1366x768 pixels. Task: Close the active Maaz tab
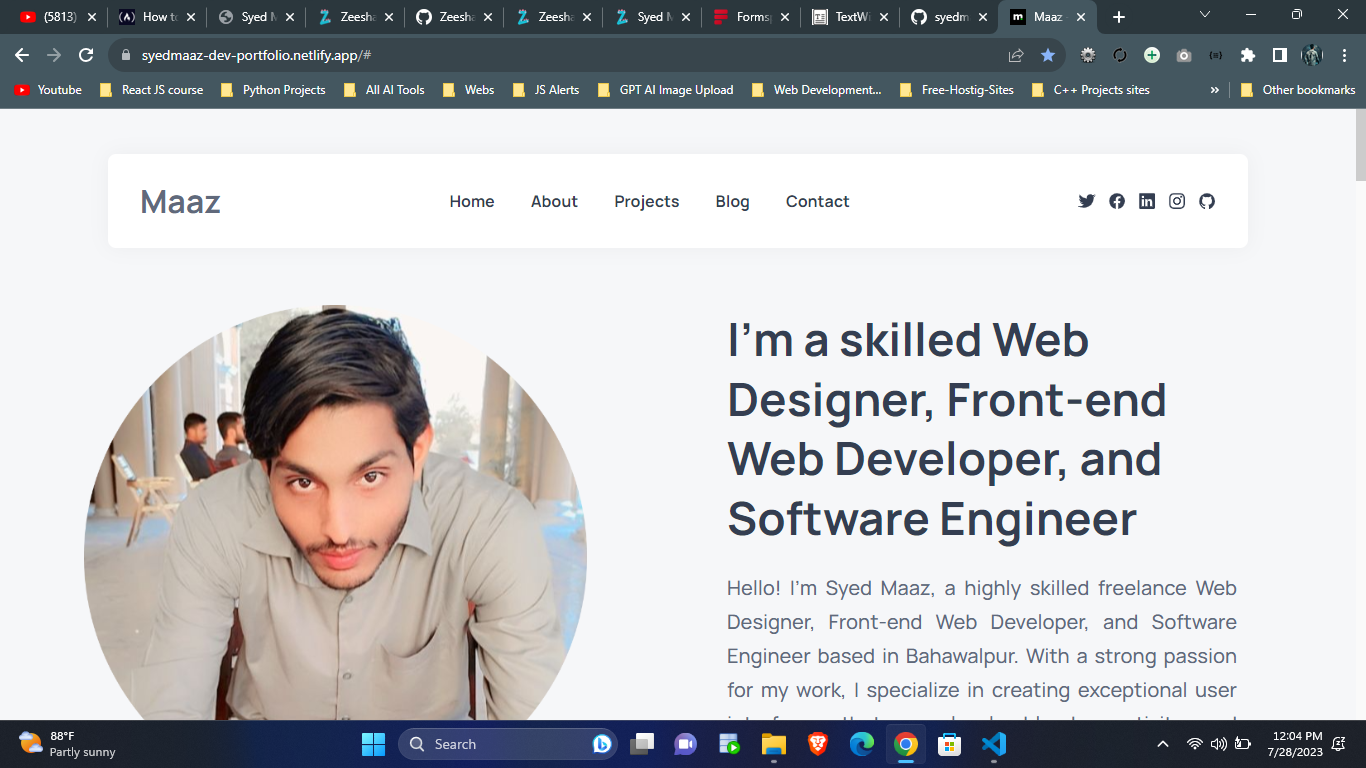click(x=1081, y=17)
